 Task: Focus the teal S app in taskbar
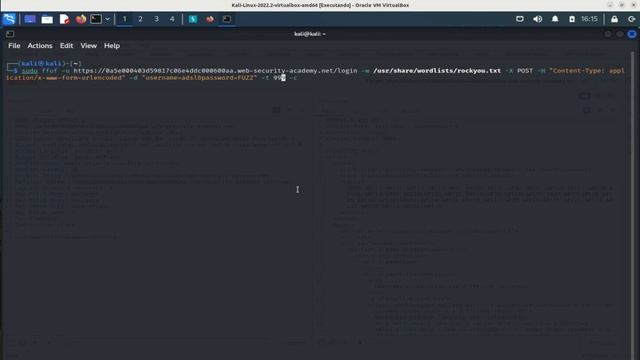[x=193, y=19]
